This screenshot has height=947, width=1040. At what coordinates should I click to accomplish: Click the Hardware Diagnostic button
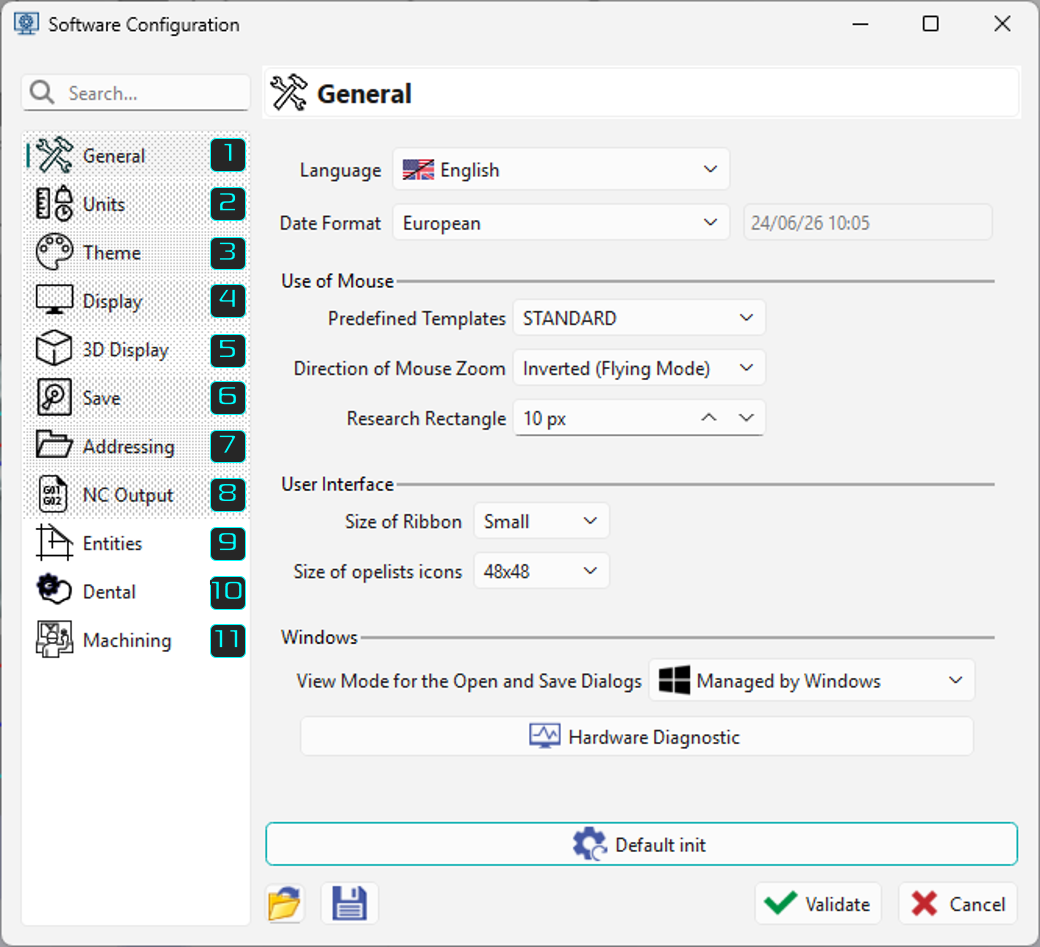[637, 737]
